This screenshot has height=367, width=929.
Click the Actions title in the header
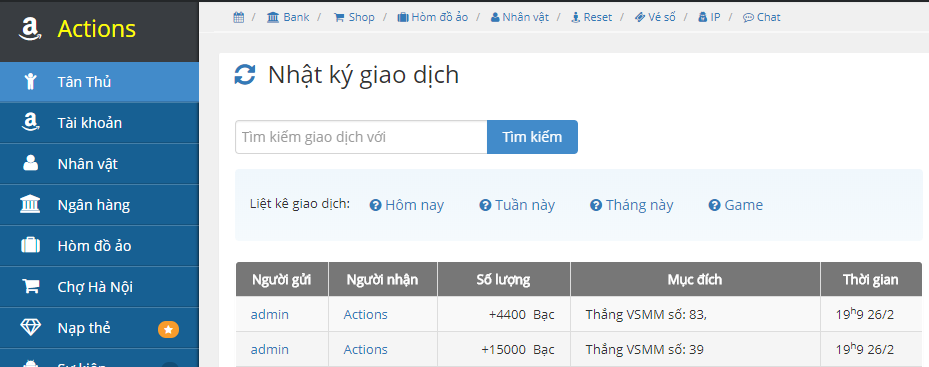coord(97,29)
